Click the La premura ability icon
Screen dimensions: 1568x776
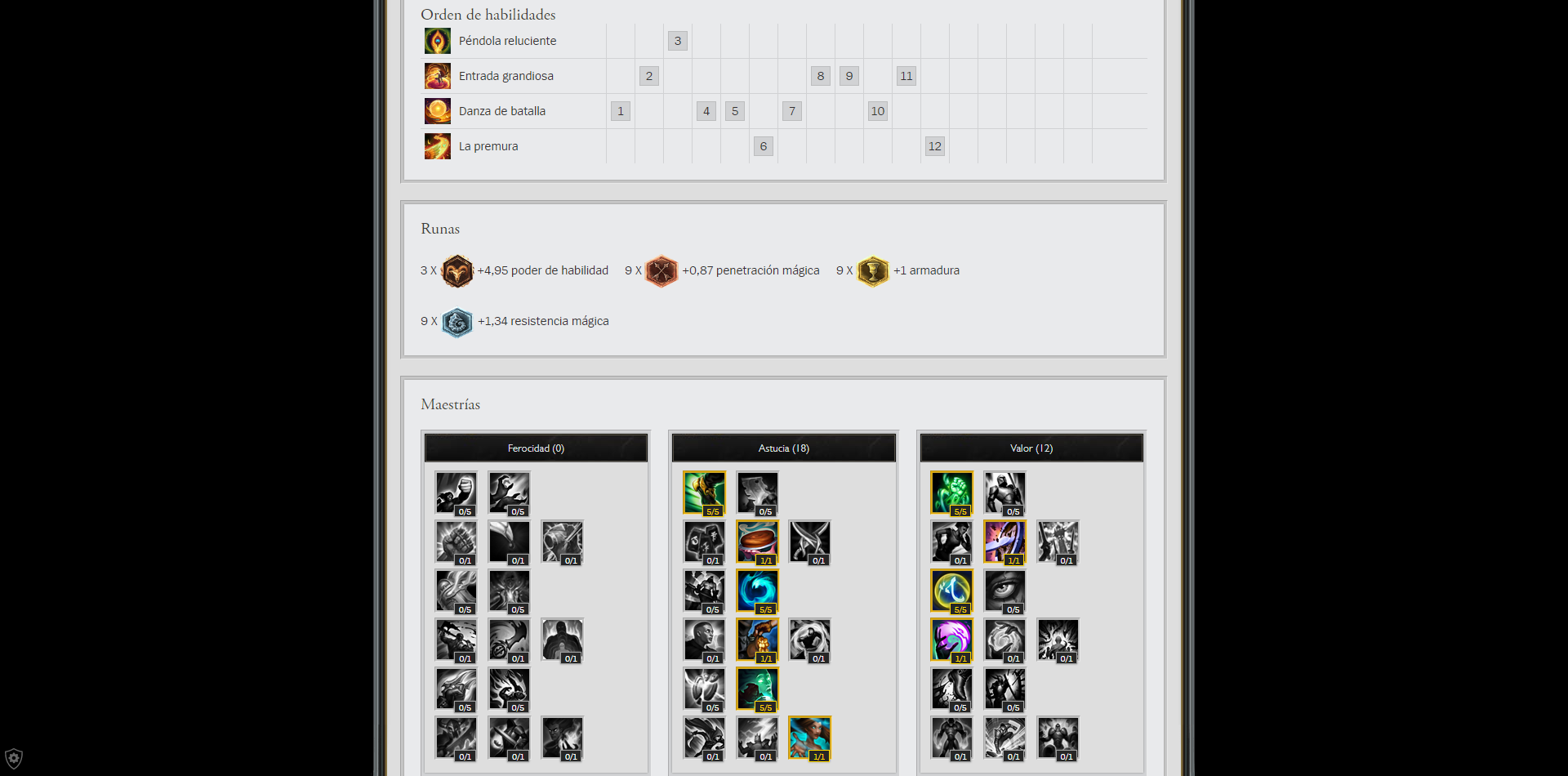click(438, 146)
